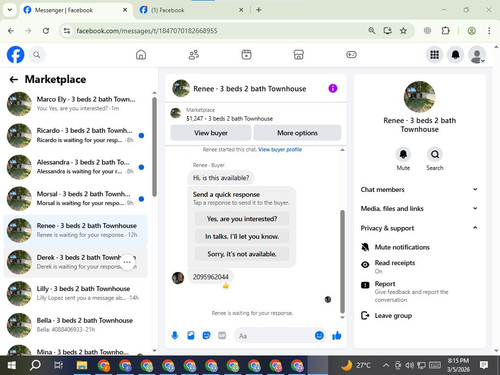
Task: Bookmark this page with star icon
Action: tap(403, 31)
